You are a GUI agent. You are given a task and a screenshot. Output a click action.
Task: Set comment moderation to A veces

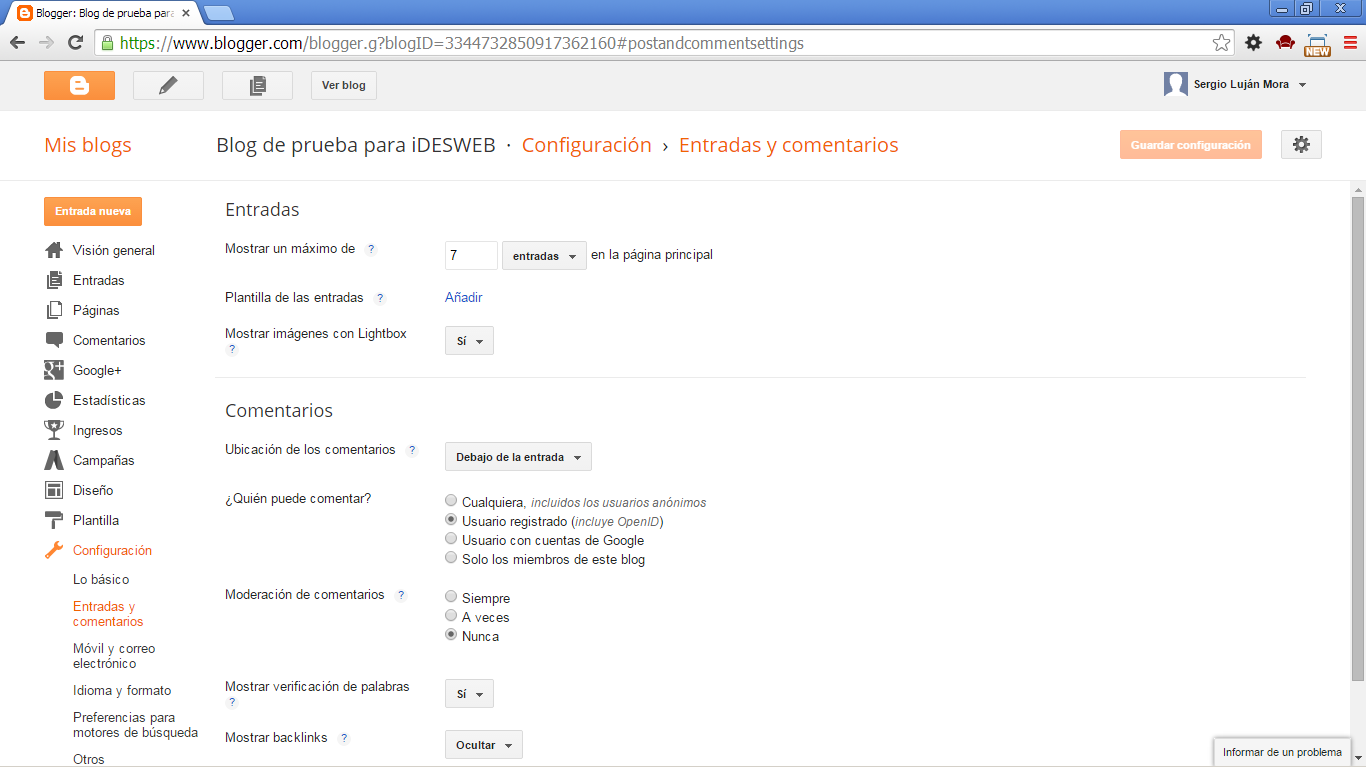[451, 616]
